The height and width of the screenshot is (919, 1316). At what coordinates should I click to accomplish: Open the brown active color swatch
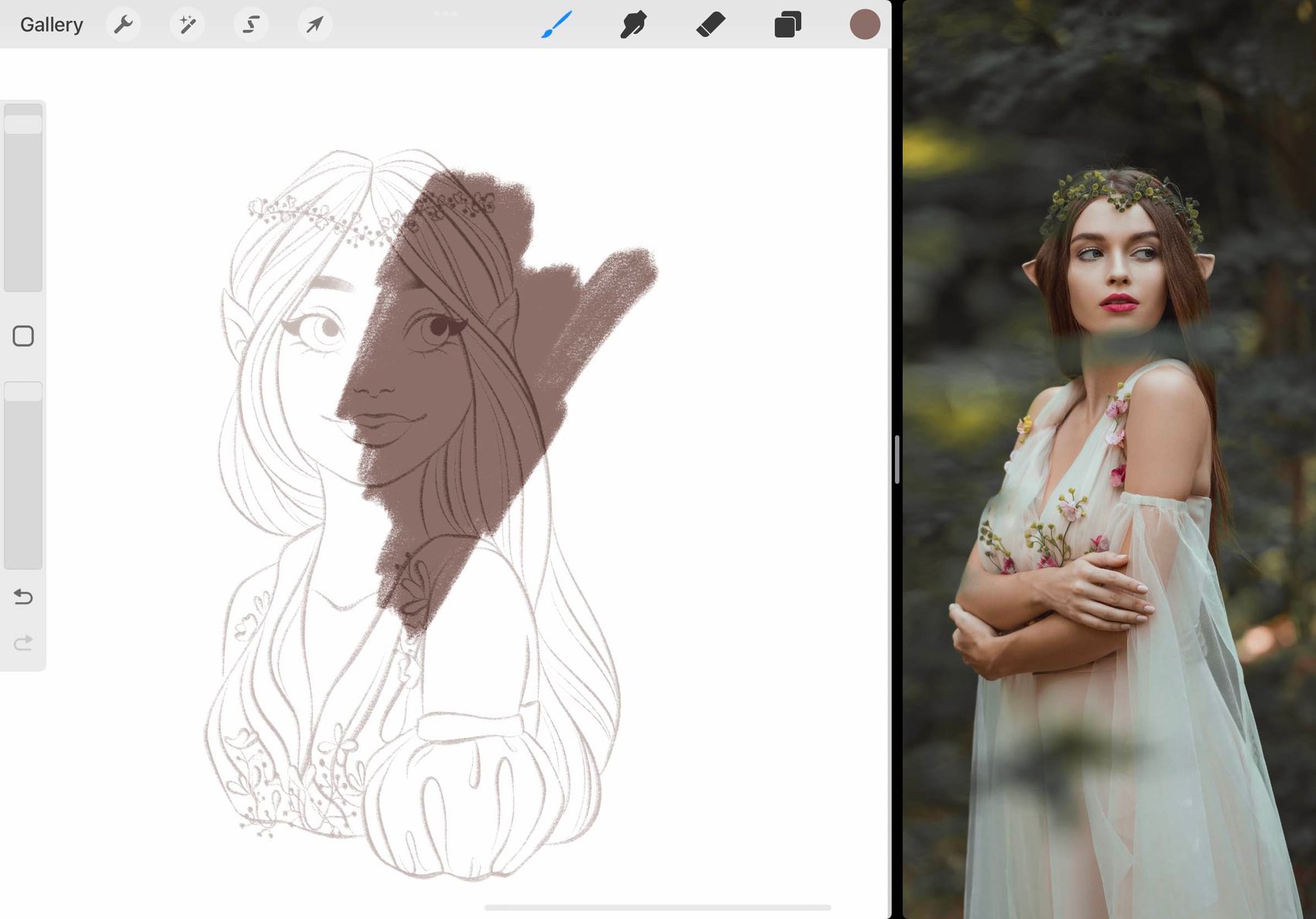point(865,25)
